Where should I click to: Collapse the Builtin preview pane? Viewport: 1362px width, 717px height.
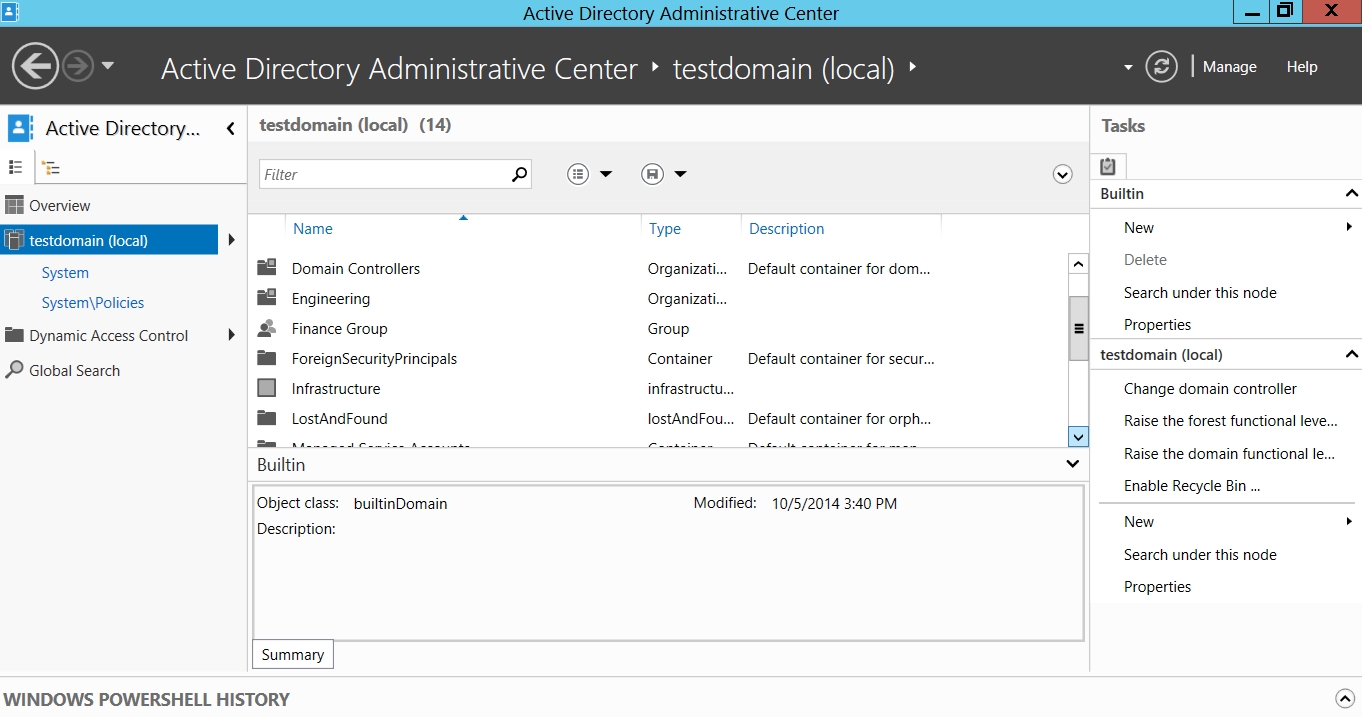coord(1072,464)
